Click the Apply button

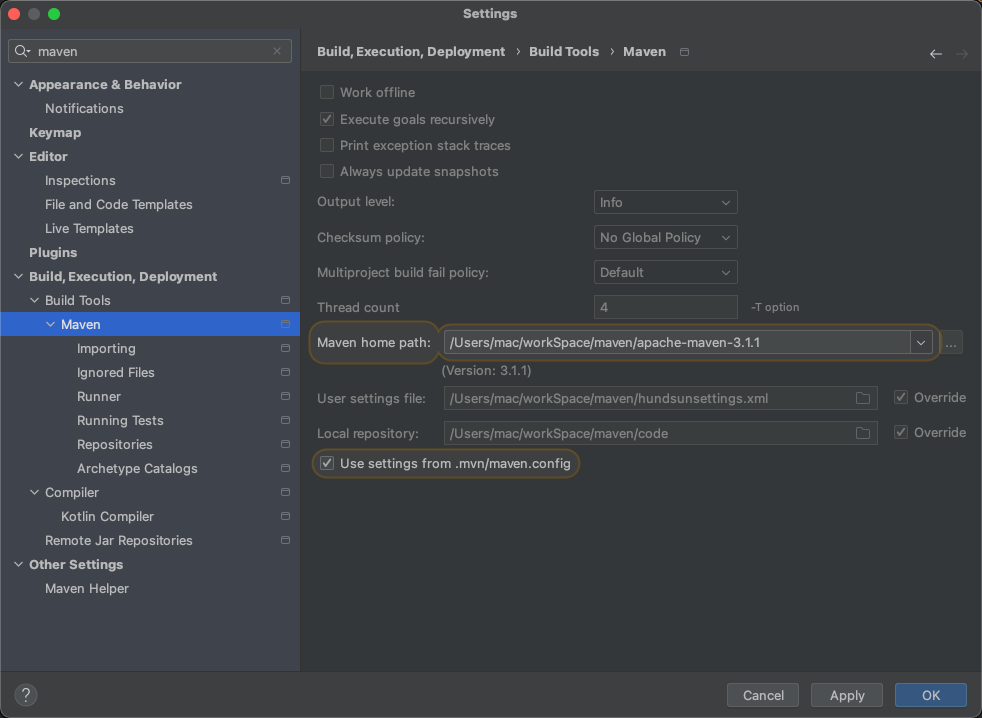point(847,695)
